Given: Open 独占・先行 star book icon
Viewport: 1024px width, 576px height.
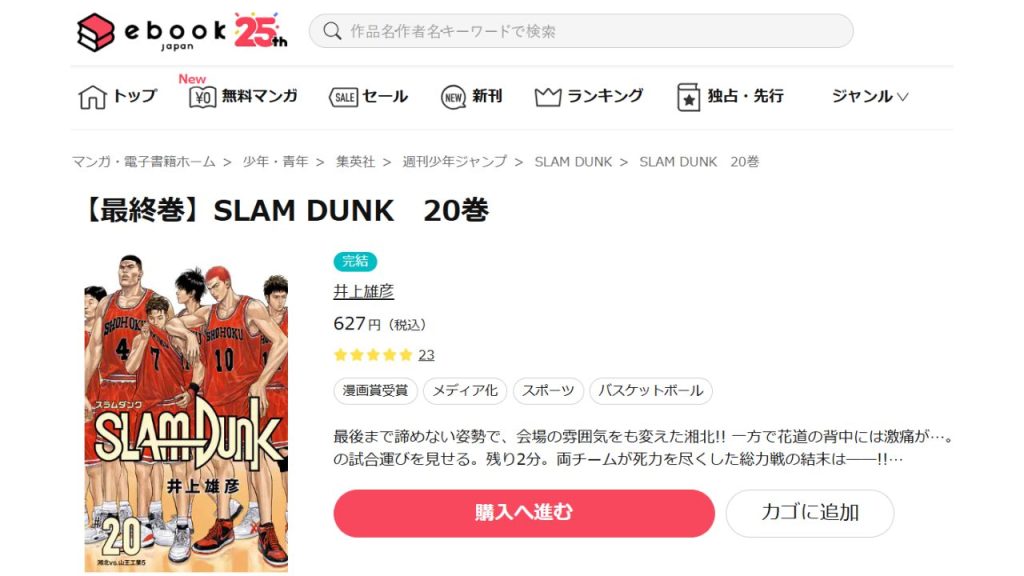Looking at the screenshot, I should pyautogui.click(x=688, y=97).
